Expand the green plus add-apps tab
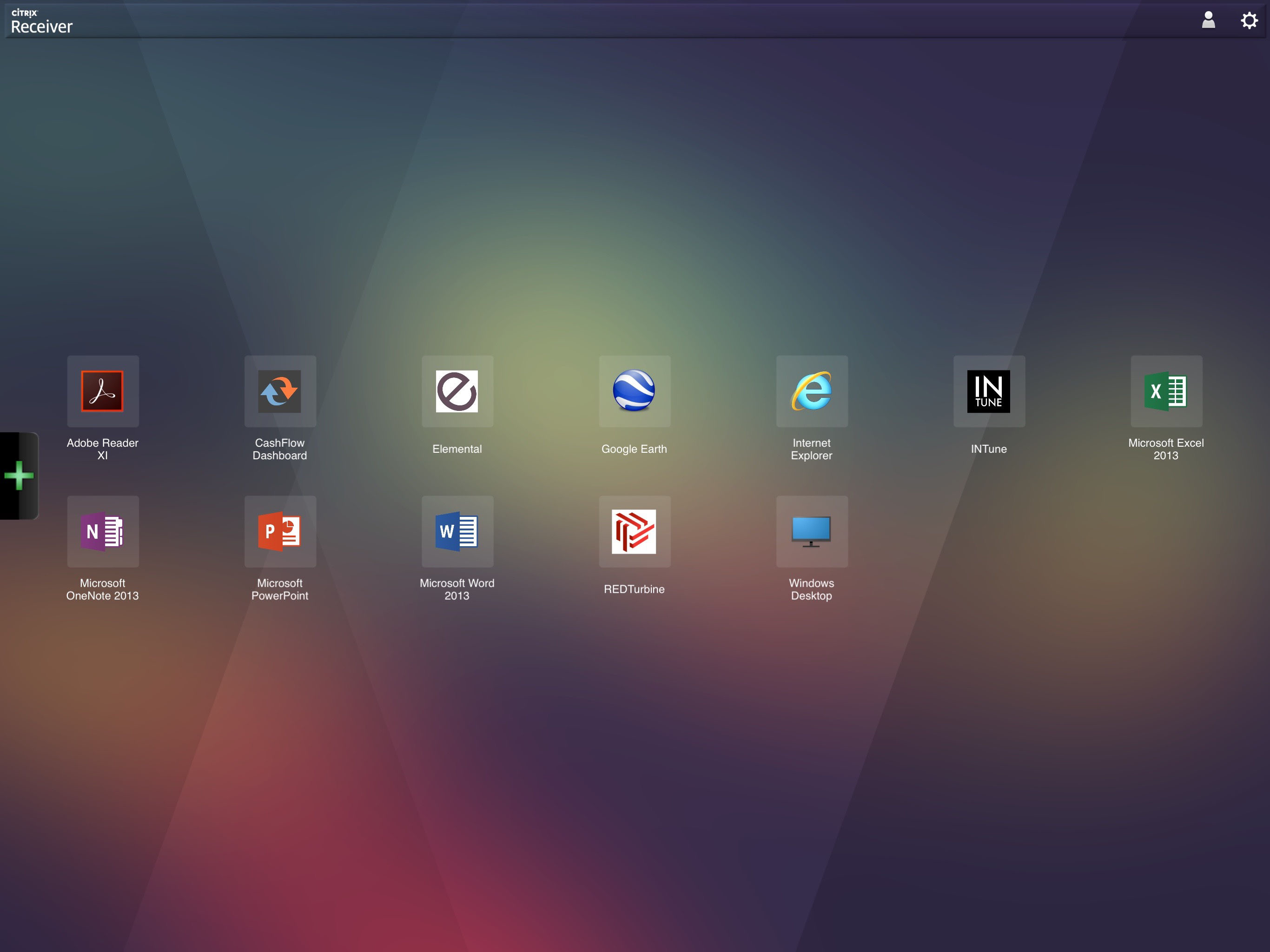The width and height of the screenshot is (1270, 952). (x=19, y=476)
